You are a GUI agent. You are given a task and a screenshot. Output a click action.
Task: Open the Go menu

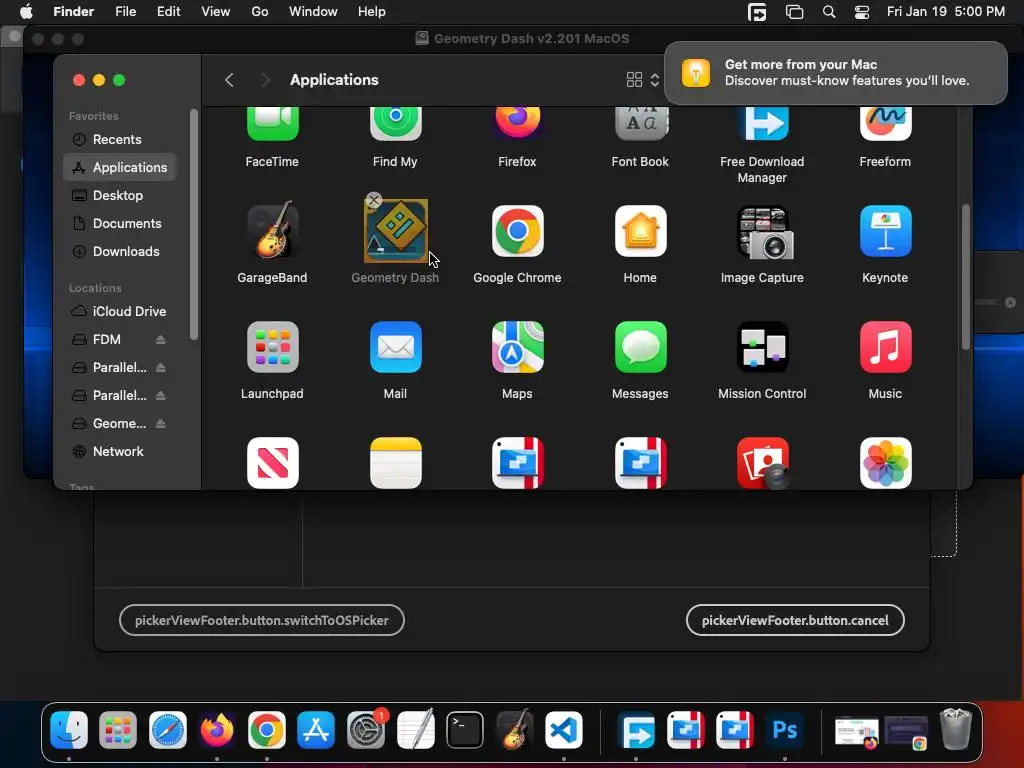coord(260,12)
